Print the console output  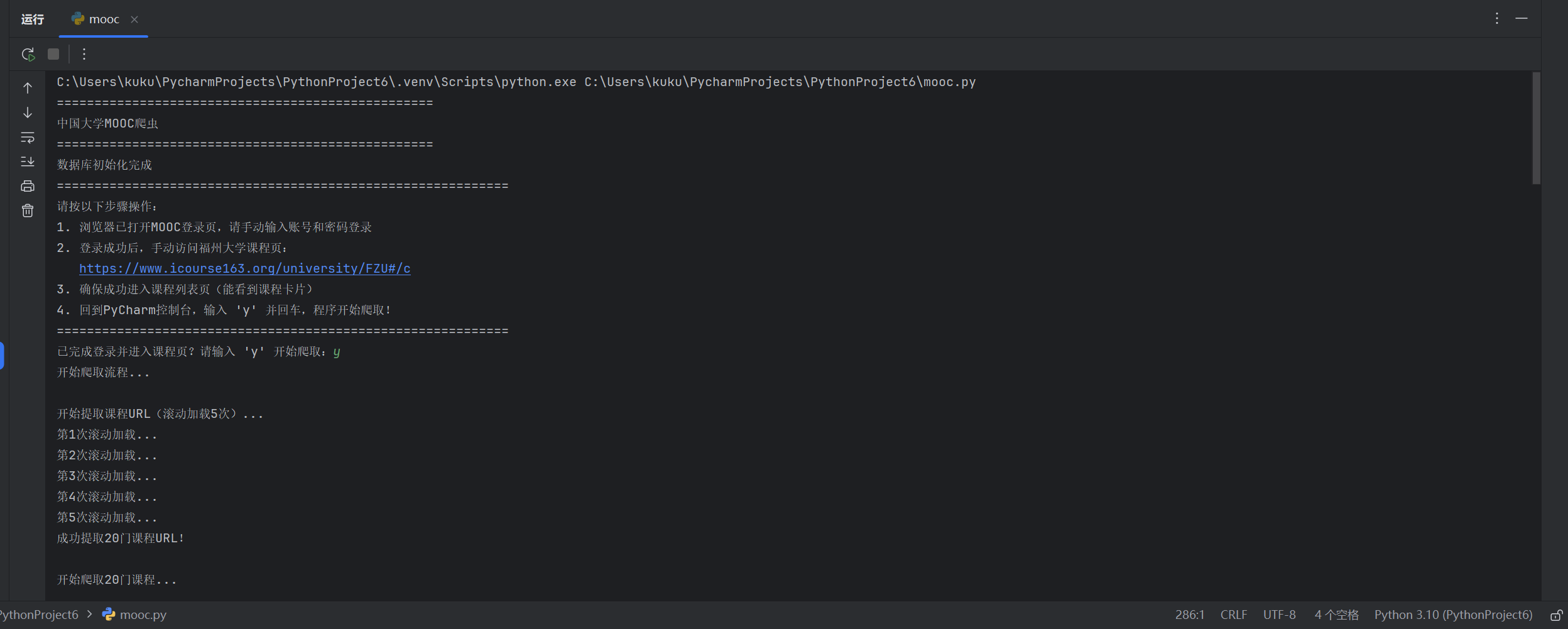(x=28, y=186)
